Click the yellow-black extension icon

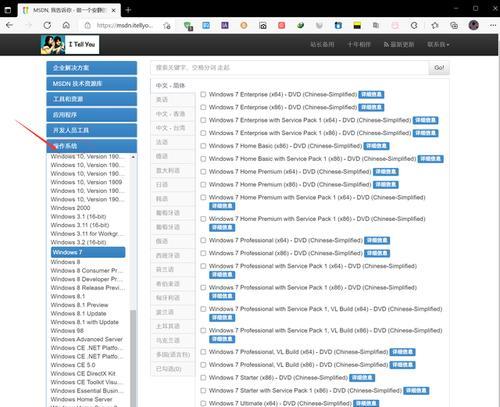[x=357, y=25]
